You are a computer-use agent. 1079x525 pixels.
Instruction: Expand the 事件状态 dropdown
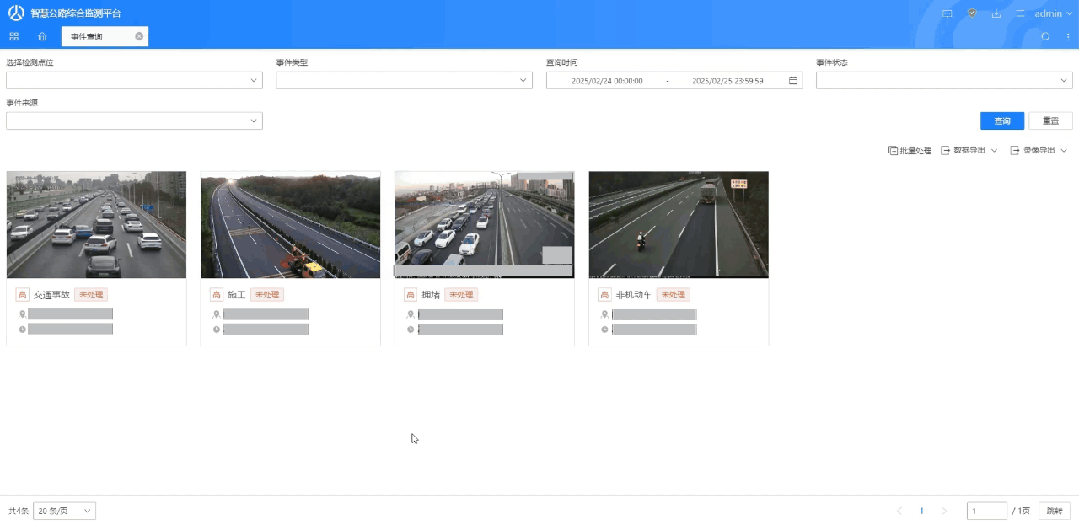pos(944,81)
